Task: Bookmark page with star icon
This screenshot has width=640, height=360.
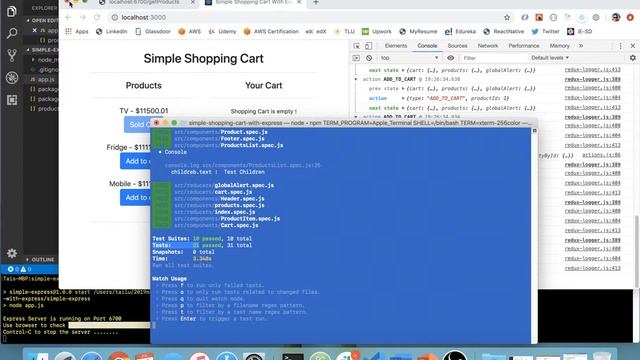Action: pos(507,17)
